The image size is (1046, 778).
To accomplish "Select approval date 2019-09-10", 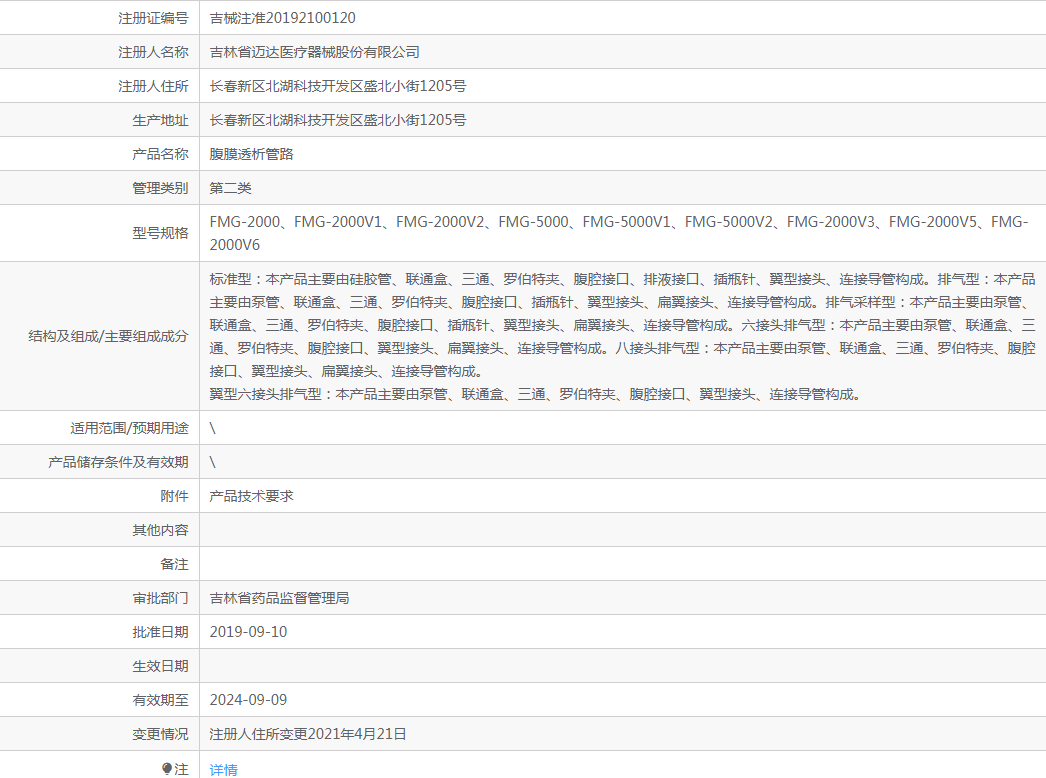I will coord(248,632).
